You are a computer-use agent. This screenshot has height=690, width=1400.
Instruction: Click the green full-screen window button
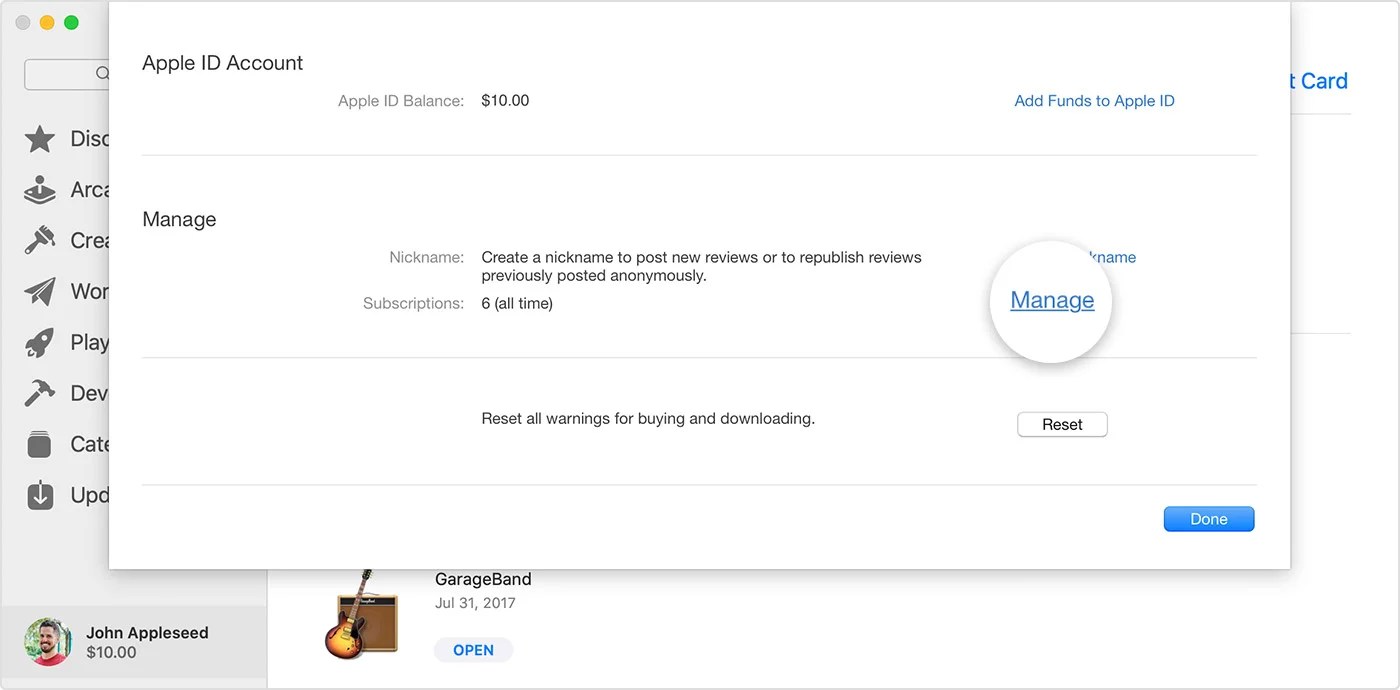(x=70, y=22)
